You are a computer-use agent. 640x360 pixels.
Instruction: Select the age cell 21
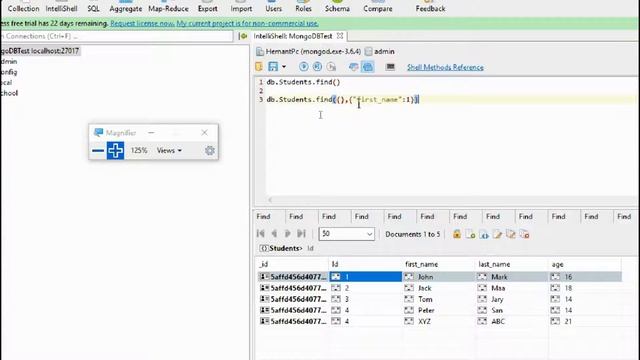click(x=585, y=322)
